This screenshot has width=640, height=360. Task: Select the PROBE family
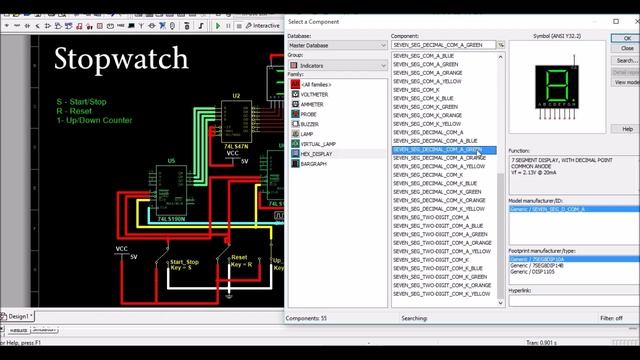[x=309, y=114]
